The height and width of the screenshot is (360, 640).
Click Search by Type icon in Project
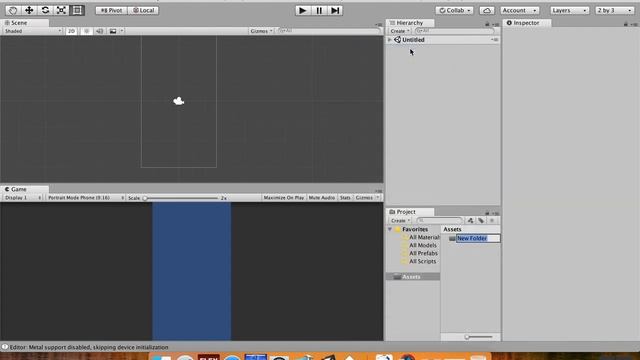[x=470, y=220]
